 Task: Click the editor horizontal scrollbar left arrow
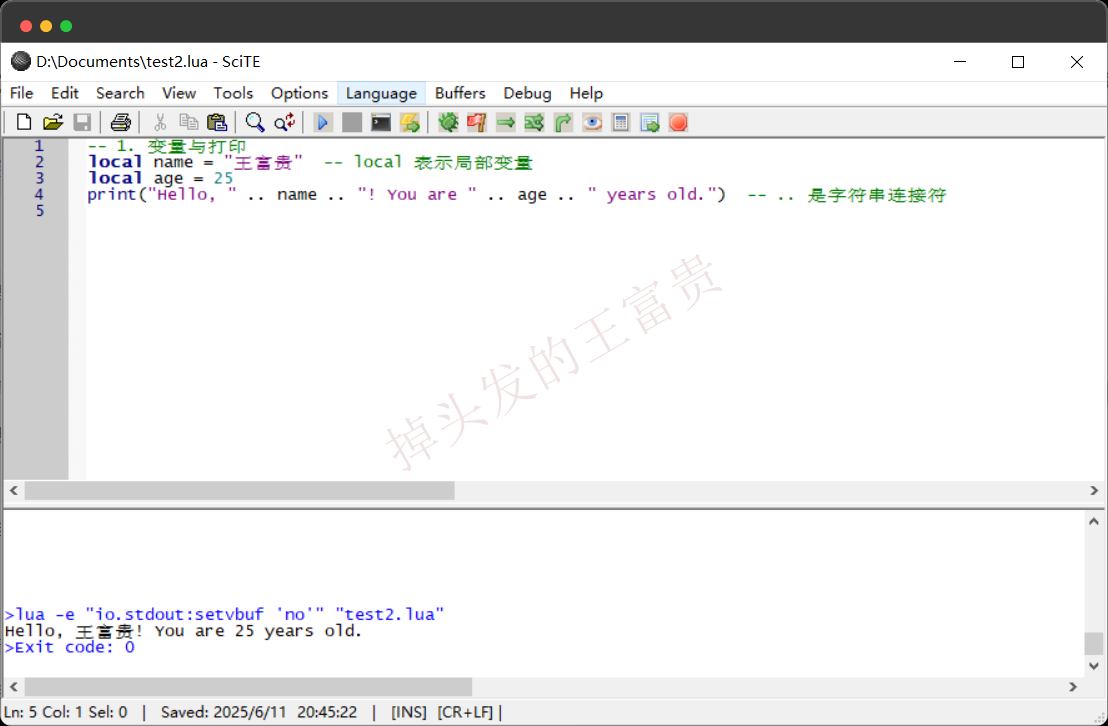tap(14, 491)
